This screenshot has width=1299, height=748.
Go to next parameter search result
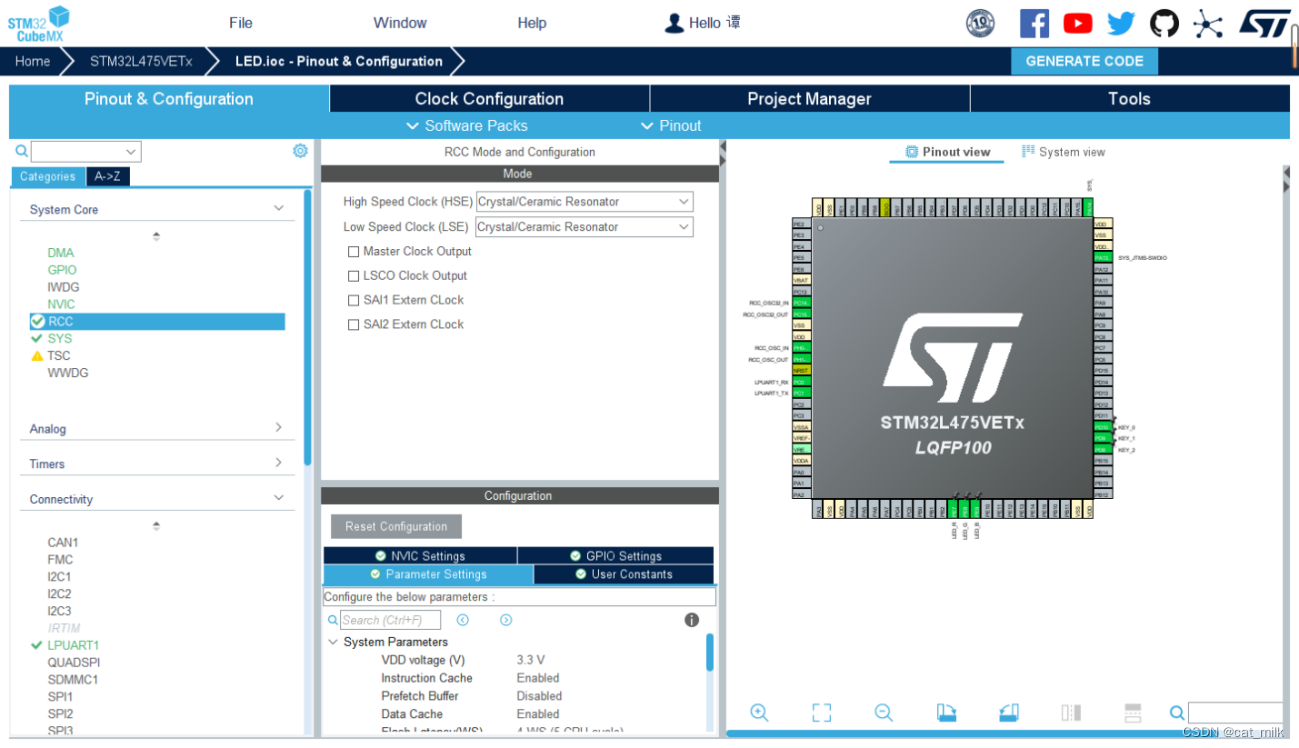(x=506, y=620)
